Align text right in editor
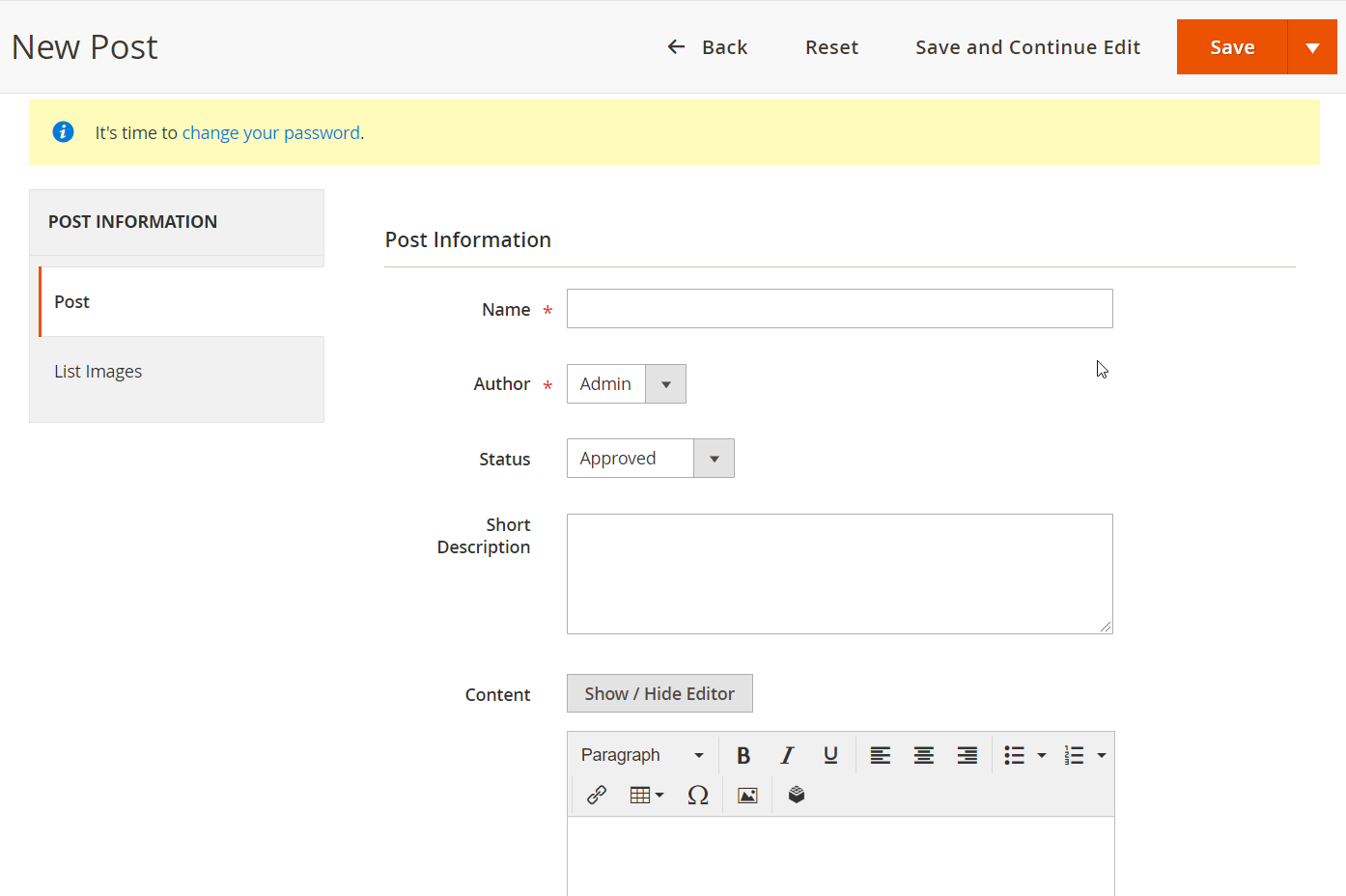The image size is (1346, 896). coord(967,755)
